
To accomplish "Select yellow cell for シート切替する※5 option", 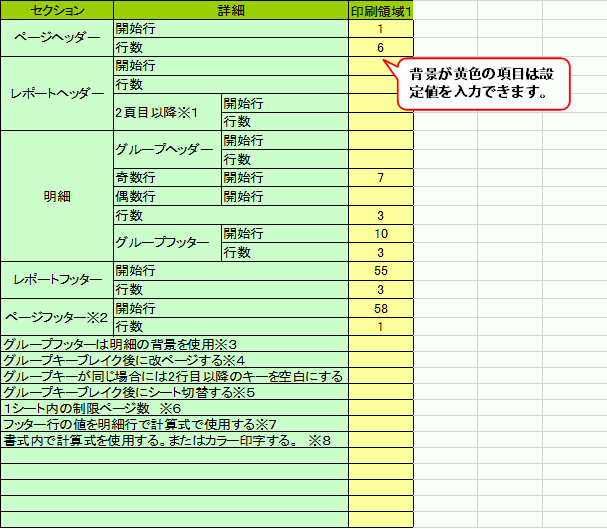I will [381, 392].
